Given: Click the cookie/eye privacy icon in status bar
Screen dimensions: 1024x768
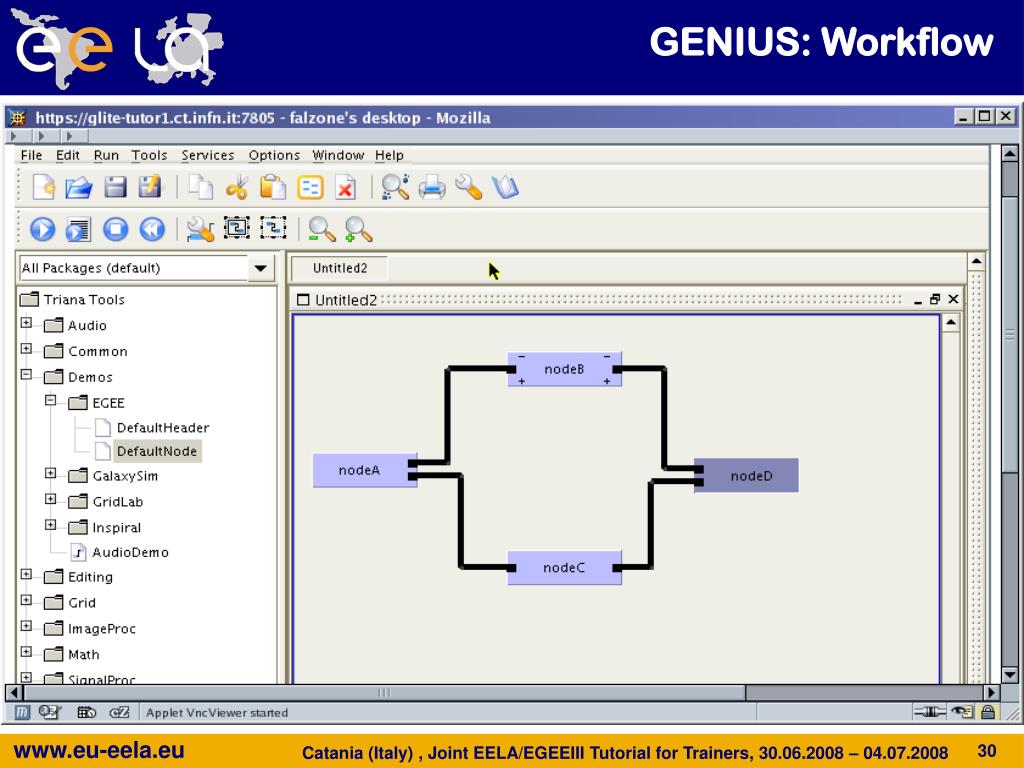Looking at the screenshot, I should click(961, 712).
